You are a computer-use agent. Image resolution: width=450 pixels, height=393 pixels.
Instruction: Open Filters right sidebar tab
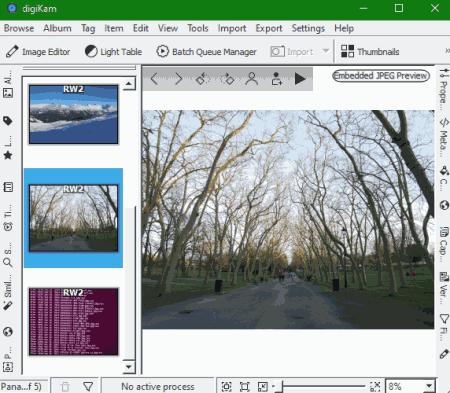pos(444,327)
